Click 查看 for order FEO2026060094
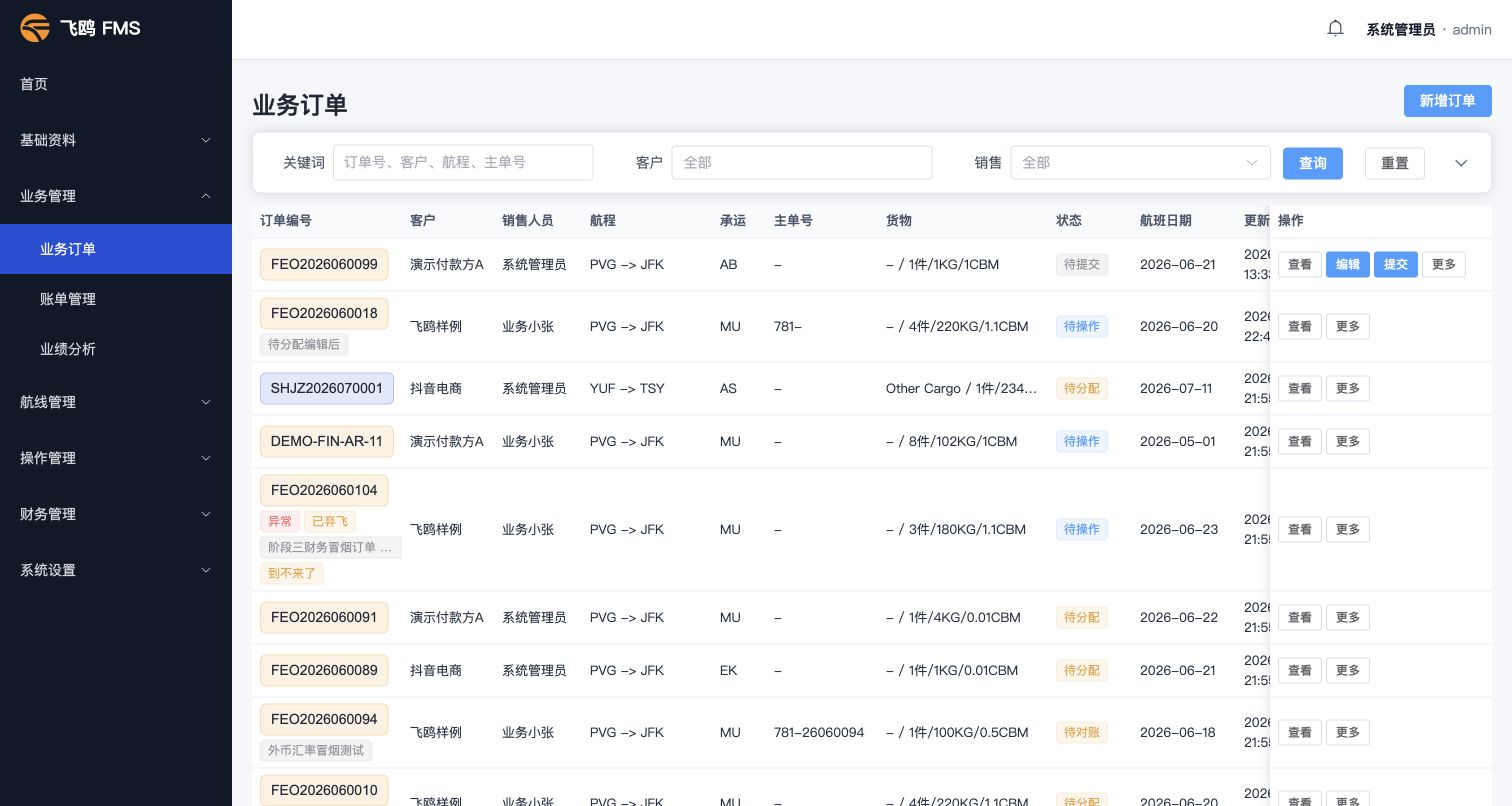Screen dimensions: 1512x806 coord(1299,733)
